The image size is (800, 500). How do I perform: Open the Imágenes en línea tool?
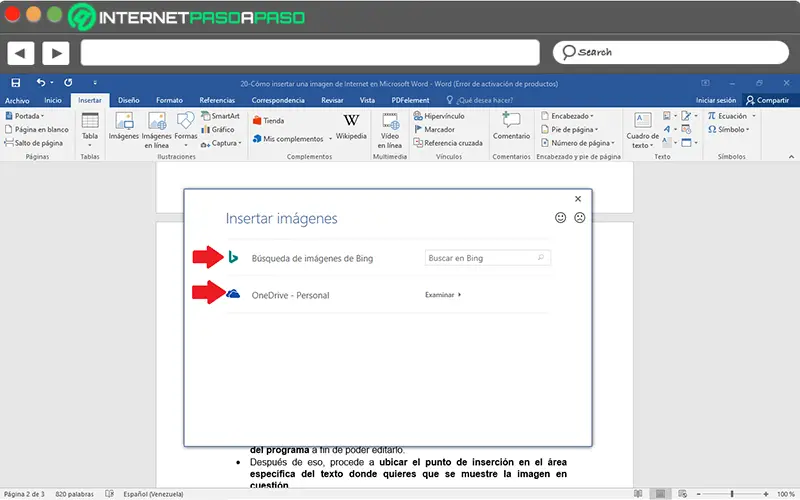coord(157,130)
